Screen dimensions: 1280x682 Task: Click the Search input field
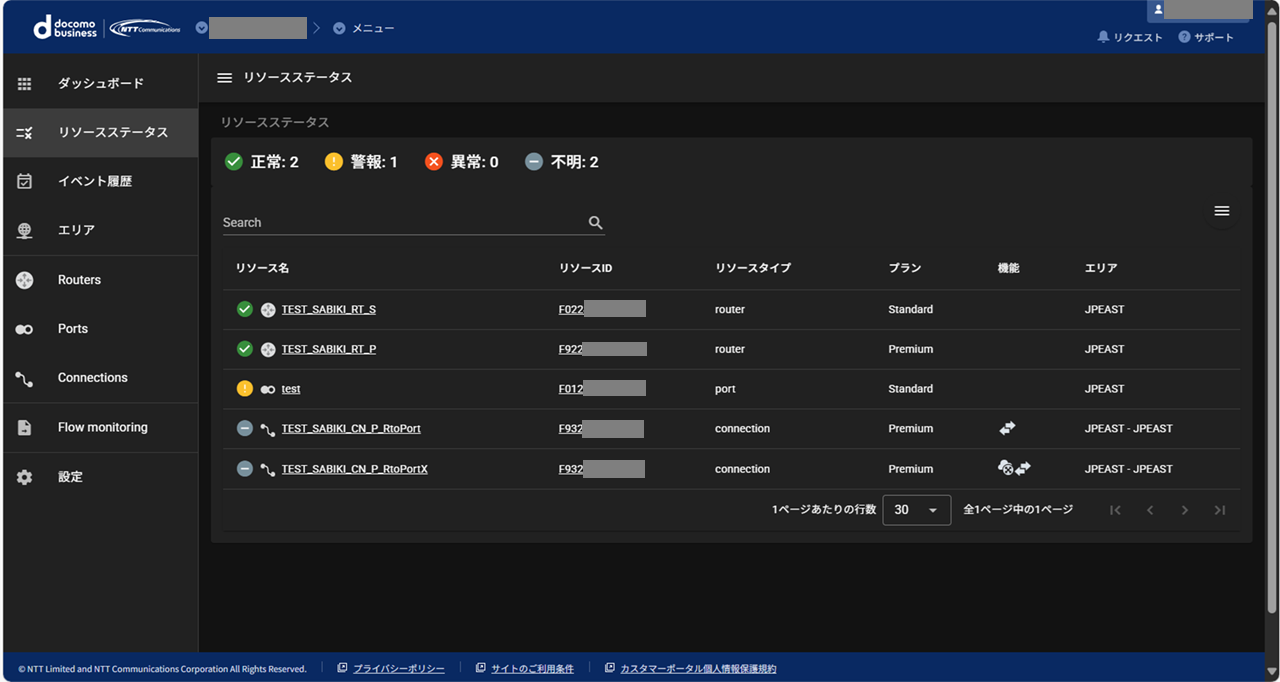(400, 223)
